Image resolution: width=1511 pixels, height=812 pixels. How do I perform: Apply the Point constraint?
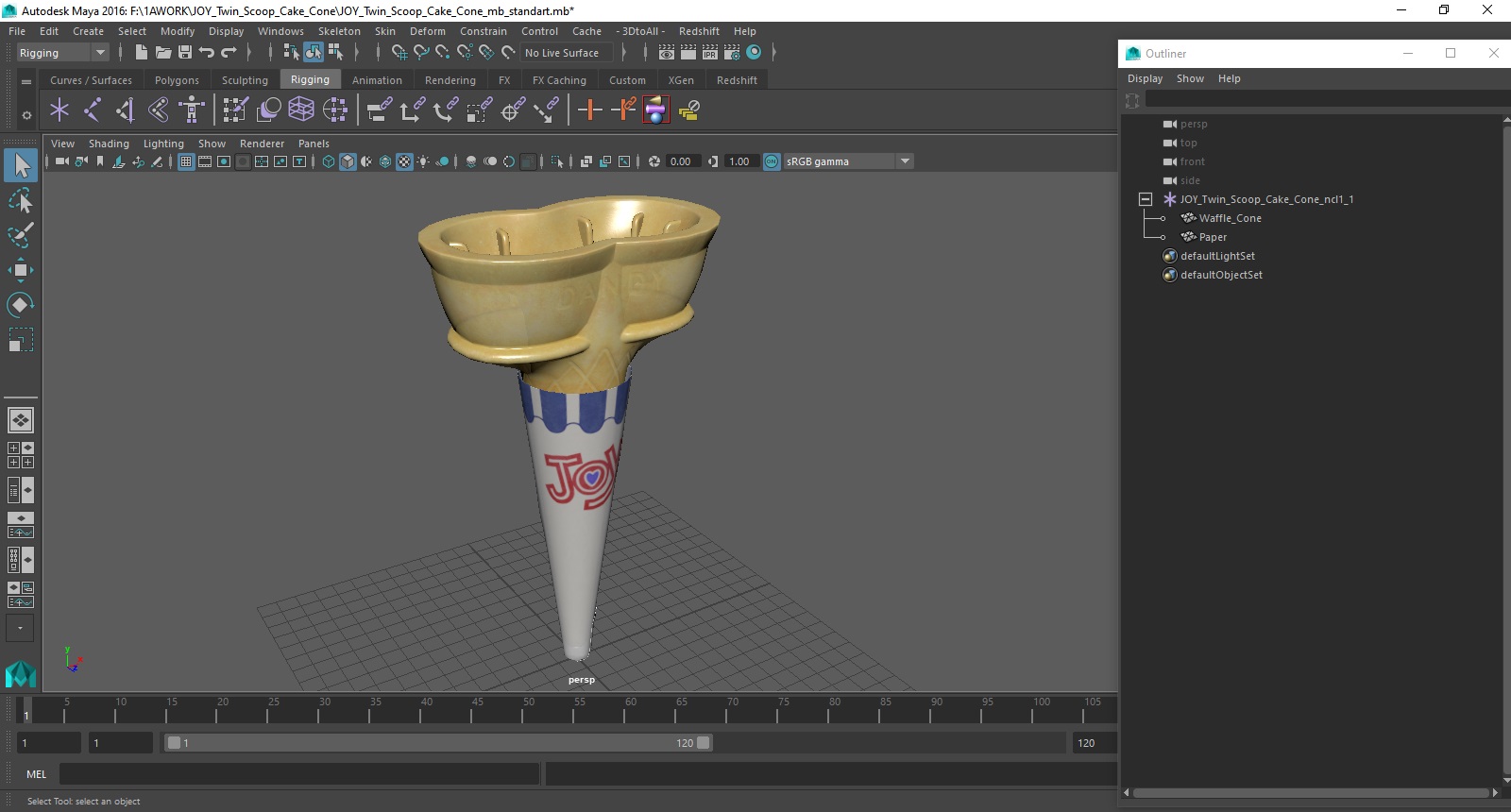(413, 110)
